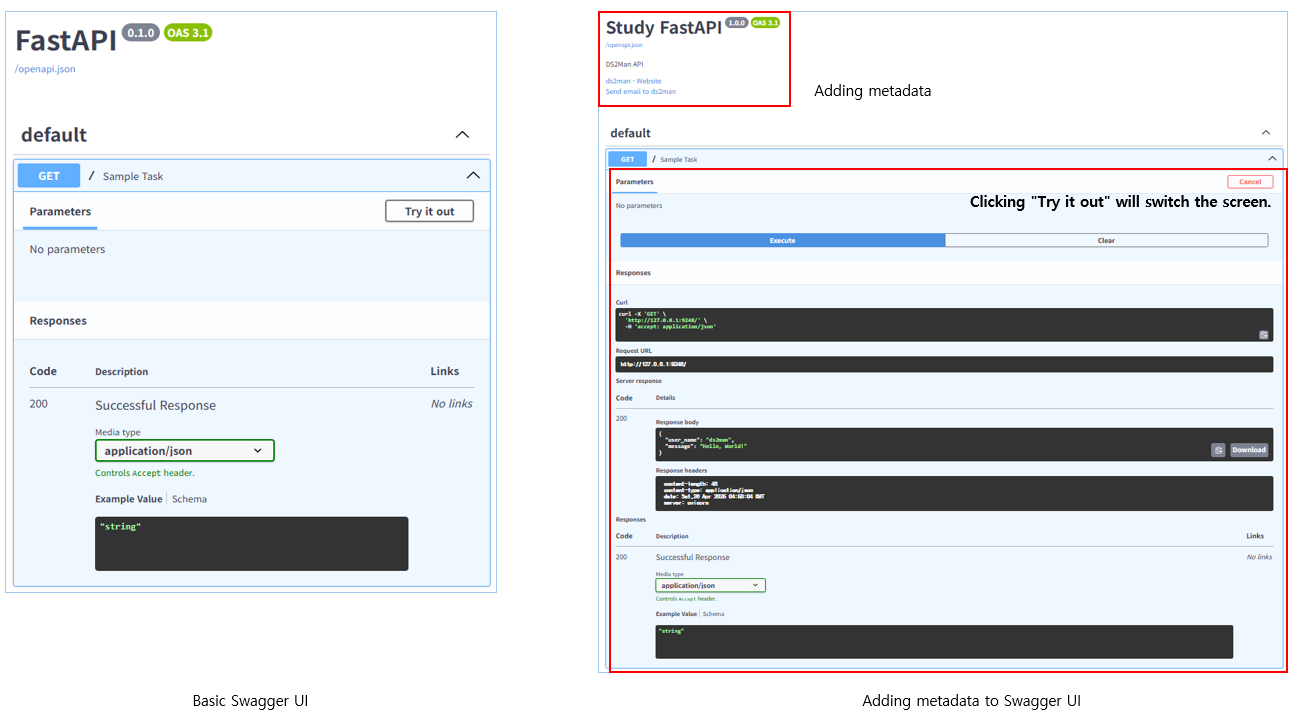Click the "Response headers" label

pos(682,470)
